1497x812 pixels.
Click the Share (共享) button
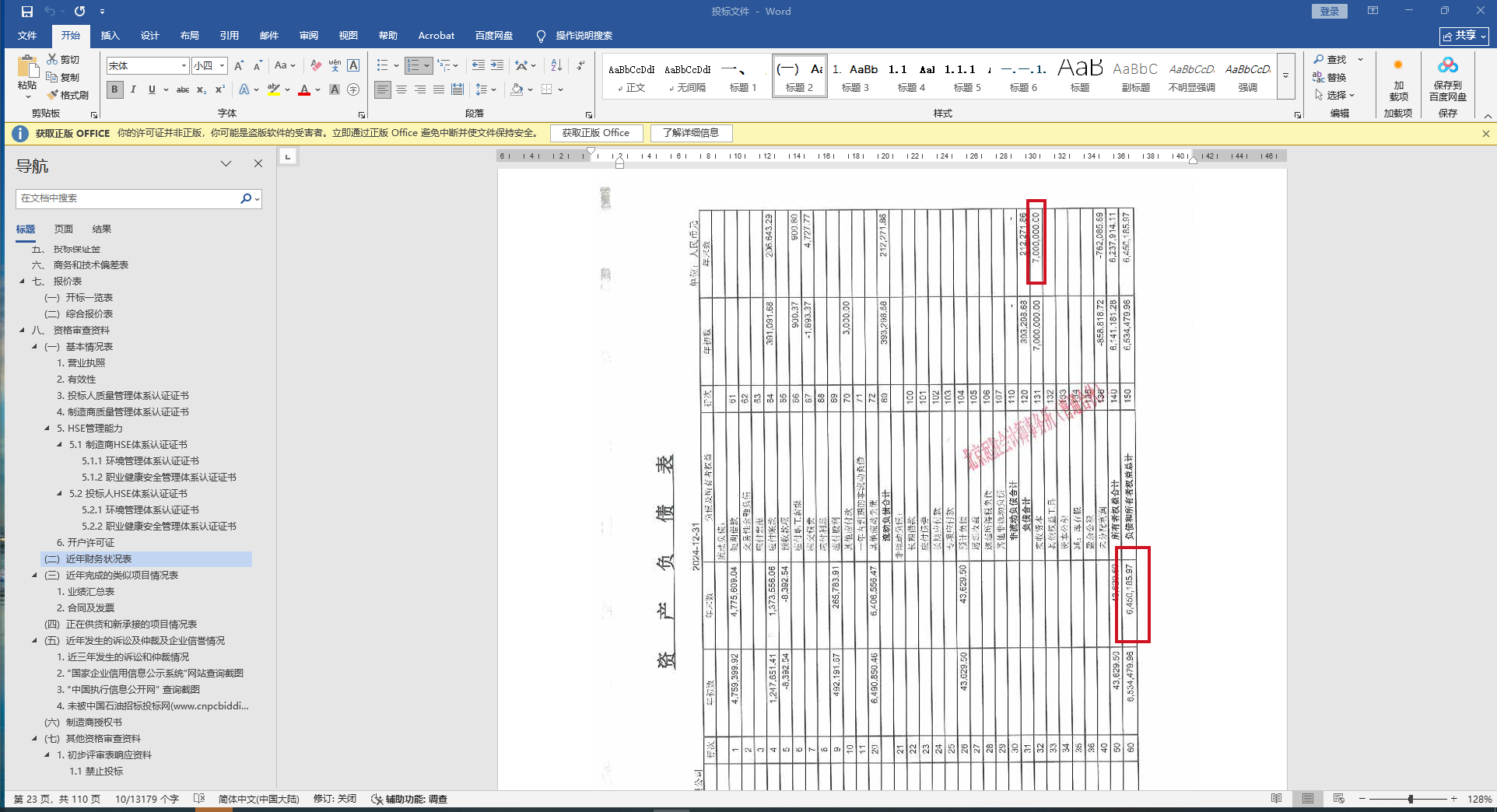(1464, 36)
